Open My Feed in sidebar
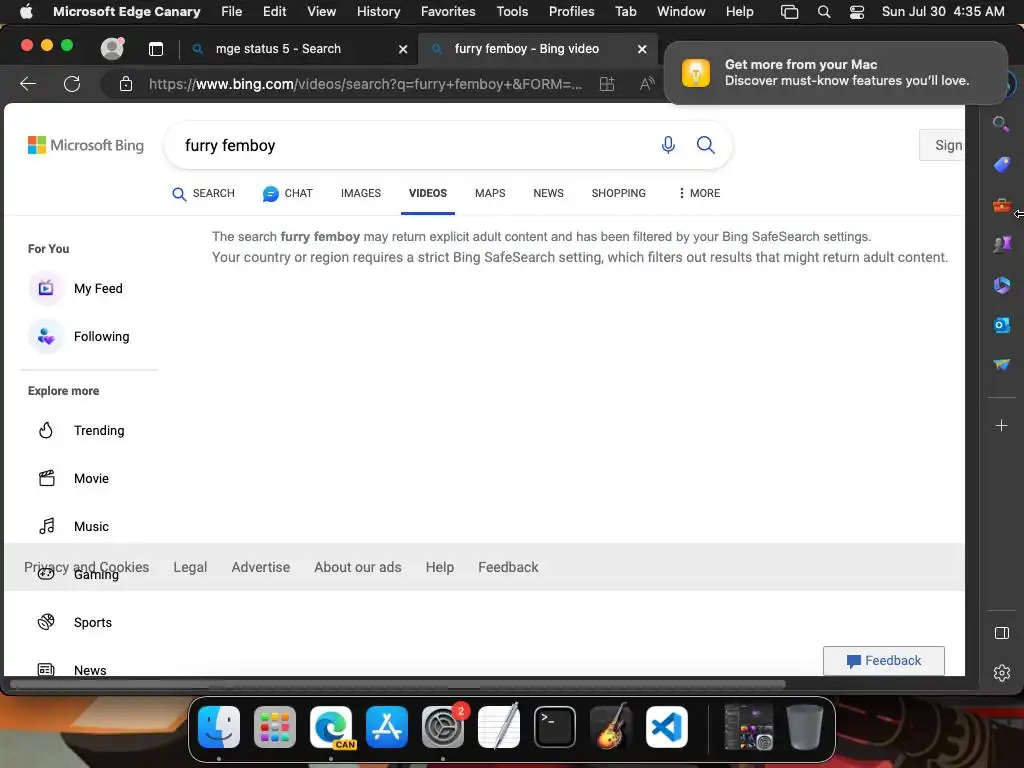The image size is (1024, 768). tap(77, 288)
